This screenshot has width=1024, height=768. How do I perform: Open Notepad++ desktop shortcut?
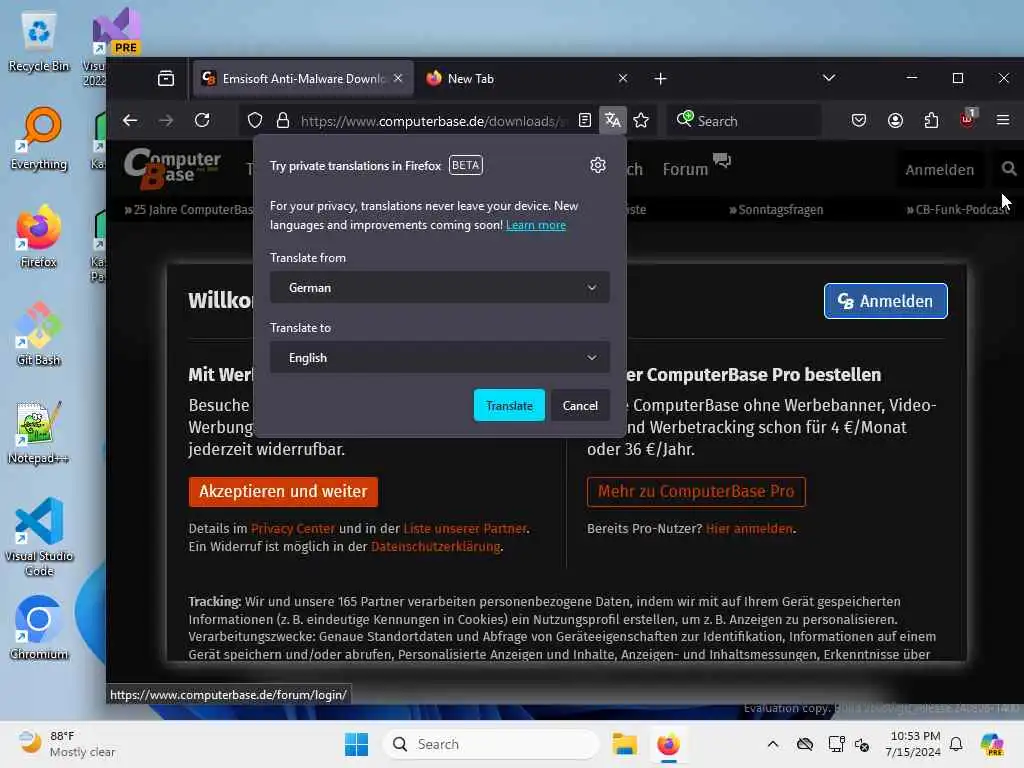click(39, 433)
